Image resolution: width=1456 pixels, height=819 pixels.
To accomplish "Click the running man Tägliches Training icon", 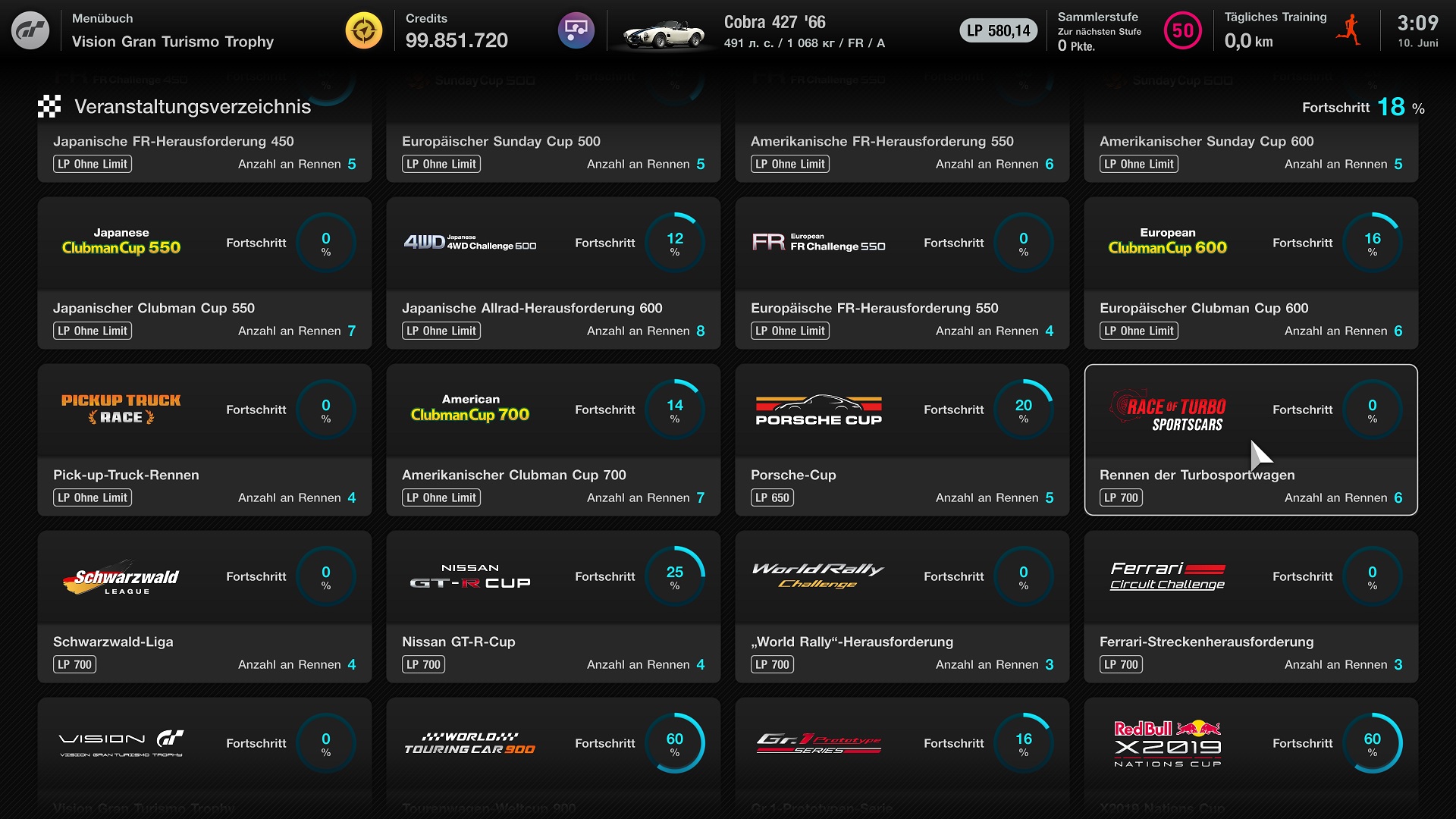I will pyautogui.click(x=1349, y=30).
